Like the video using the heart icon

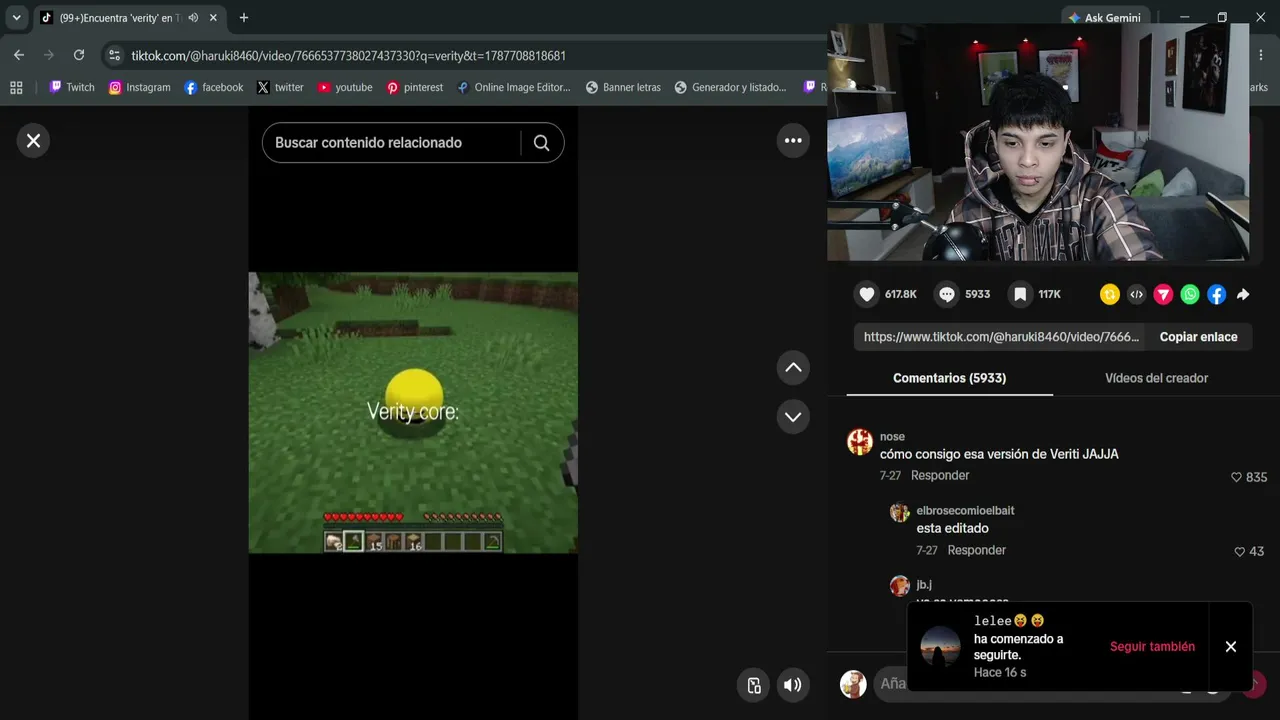point(867,294)
